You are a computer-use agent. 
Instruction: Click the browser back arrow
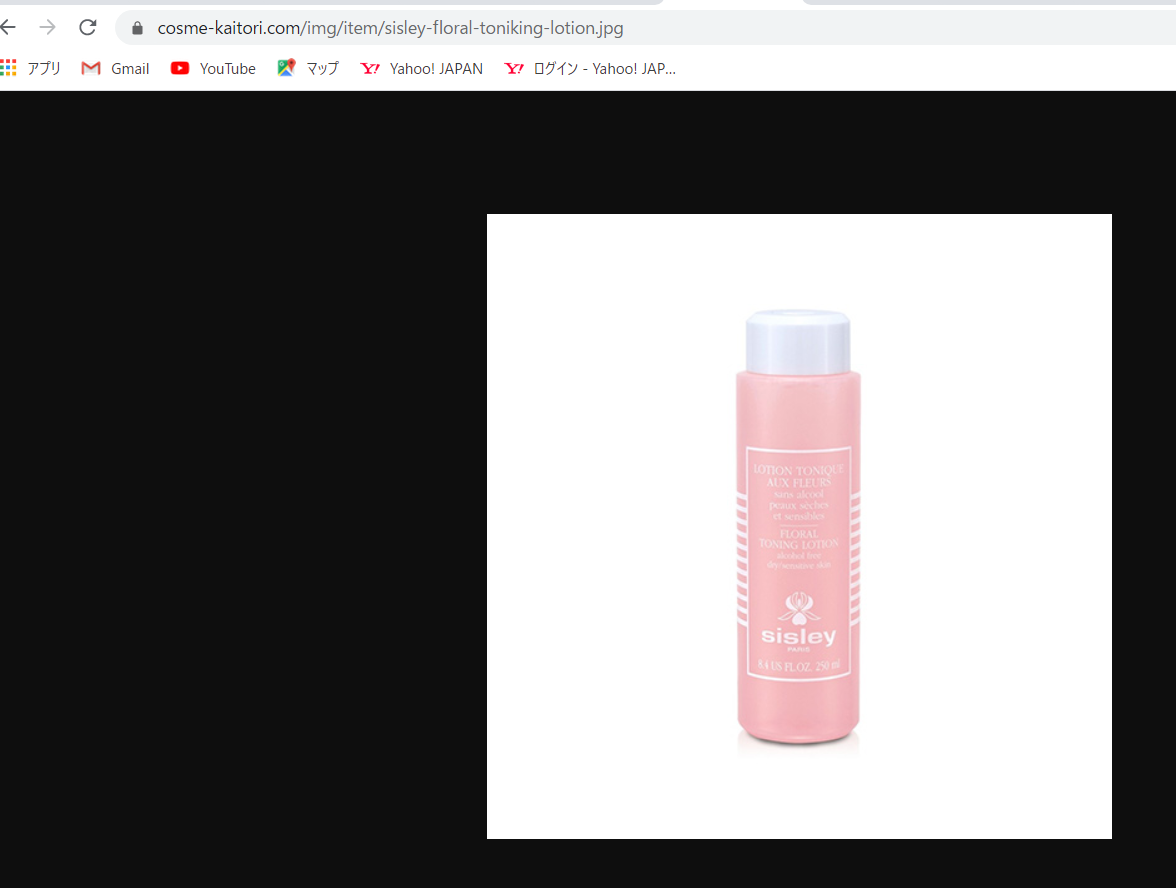click(x=8, y=27)
